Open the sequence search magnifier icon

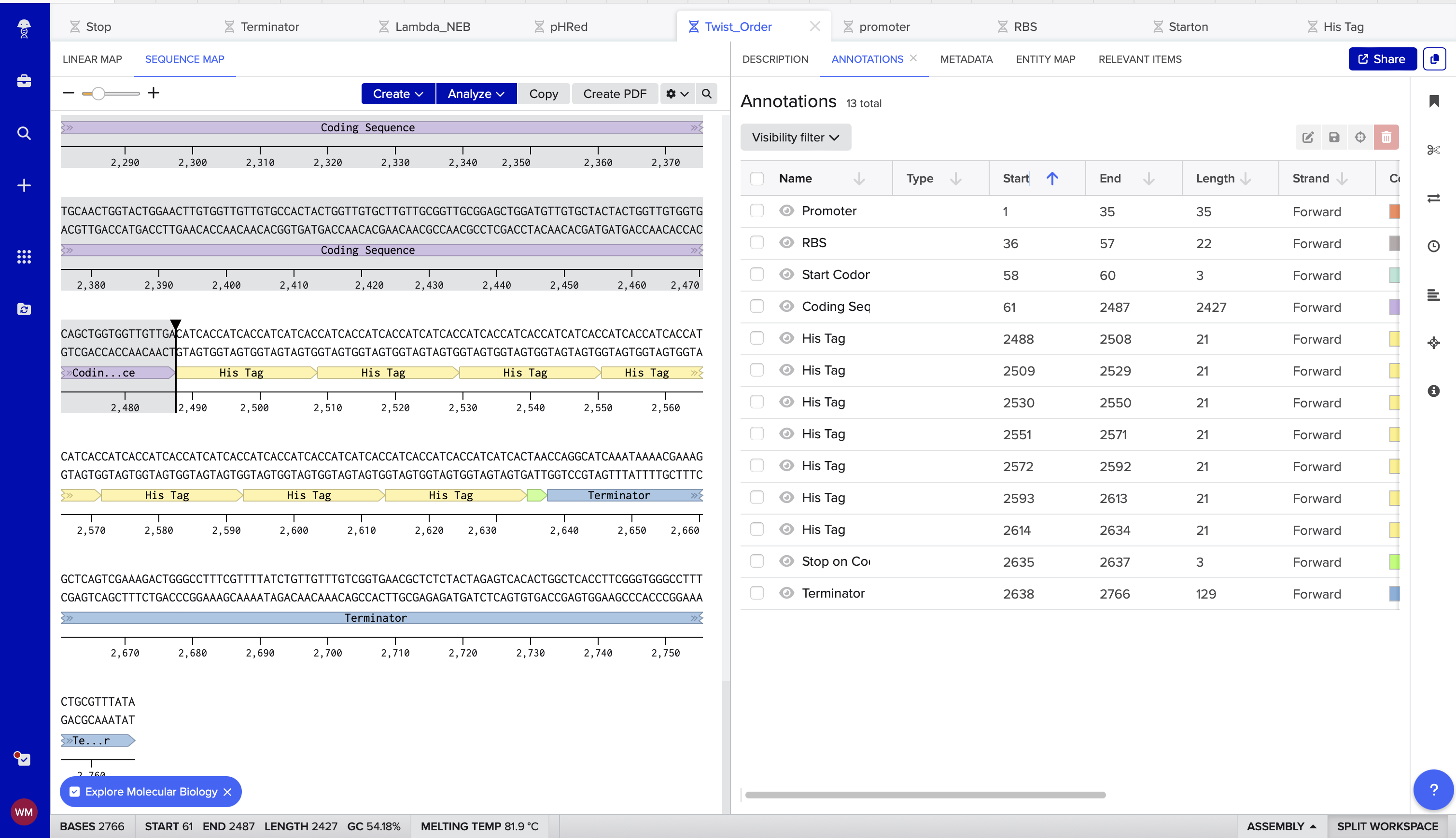click(706, 94)
